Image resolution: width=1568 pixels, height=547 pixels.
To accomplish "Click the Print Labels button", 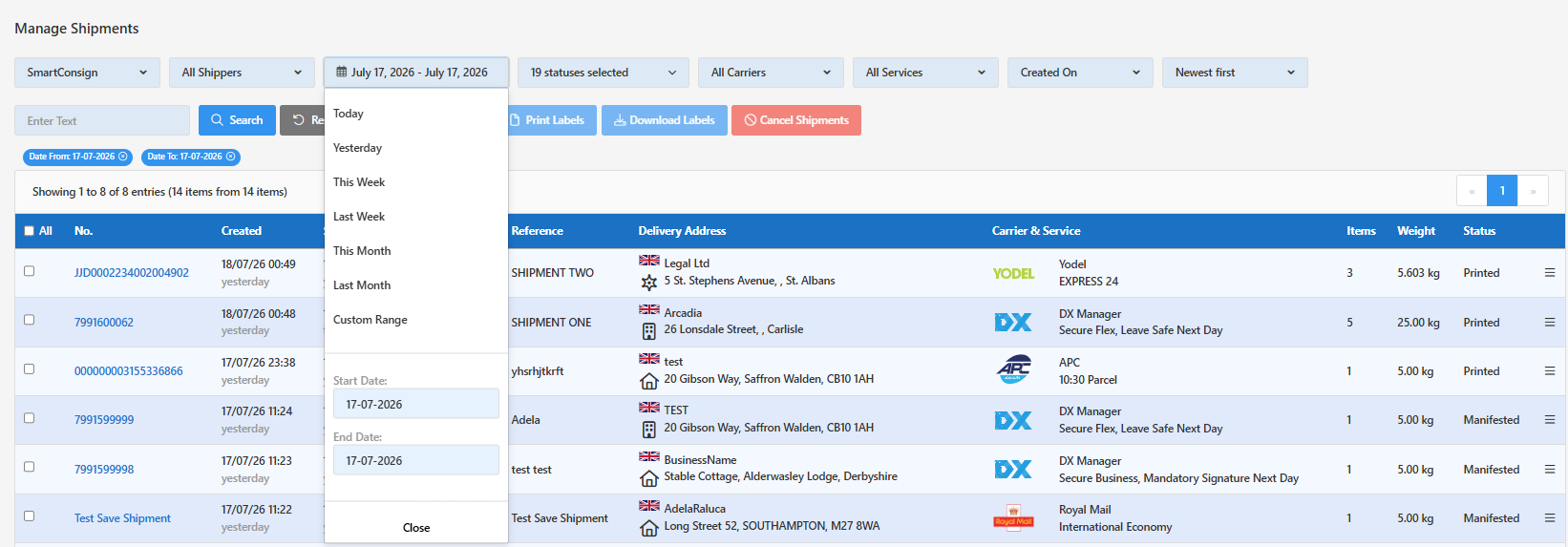I will pyautogui.click(x=552, y=120).
